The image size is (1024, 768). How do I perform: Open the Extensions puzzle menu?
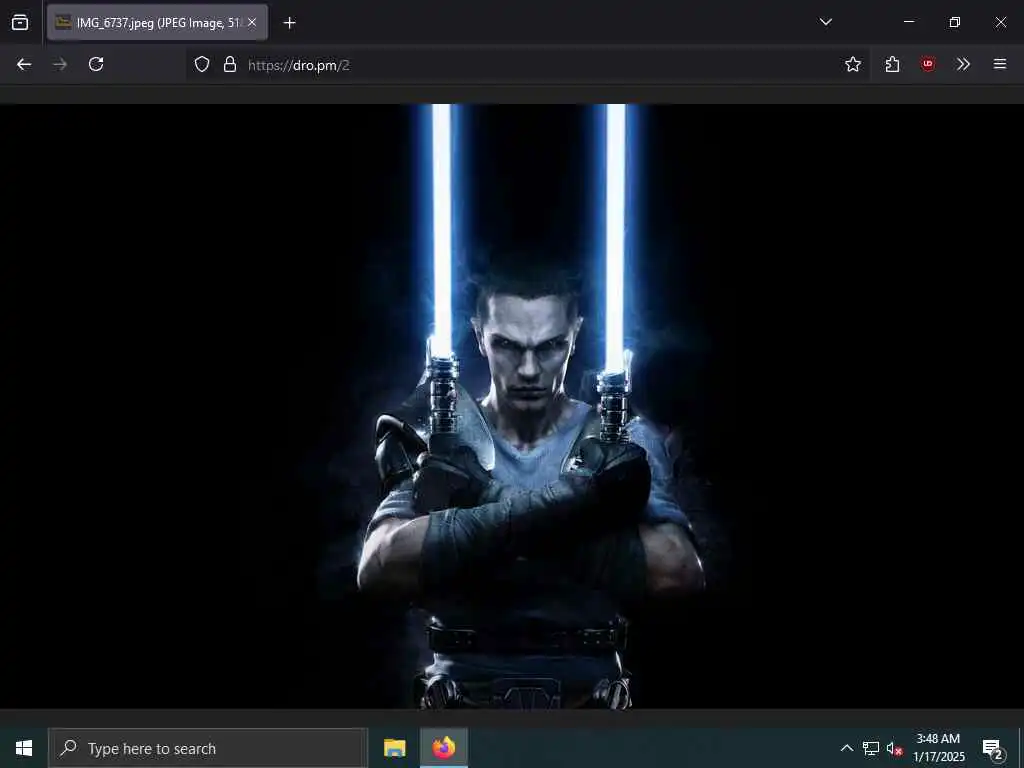(x=892, y=64)
